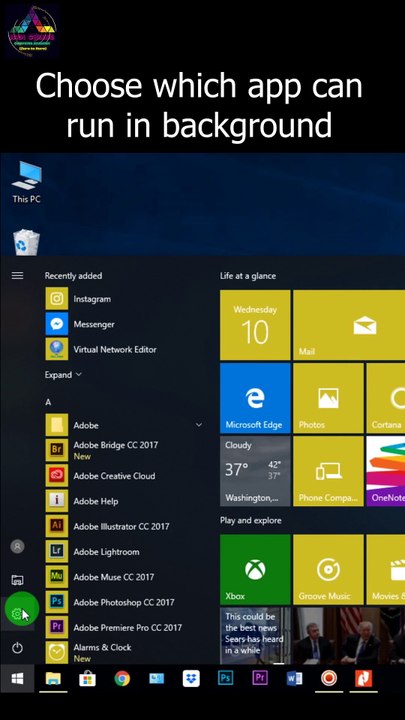The image size is (405, 720).
Task: Launch Messenger from Recently added
Action: [x=124, y=324]
